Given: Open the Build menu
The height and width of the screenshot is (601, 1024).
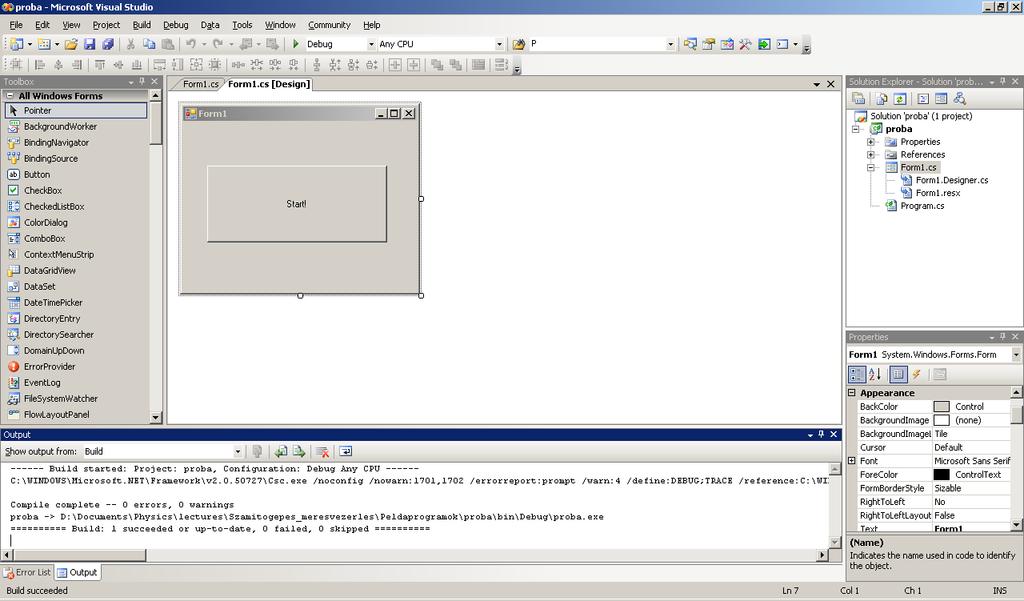Looking at the screenshot, I should (142, 25).
